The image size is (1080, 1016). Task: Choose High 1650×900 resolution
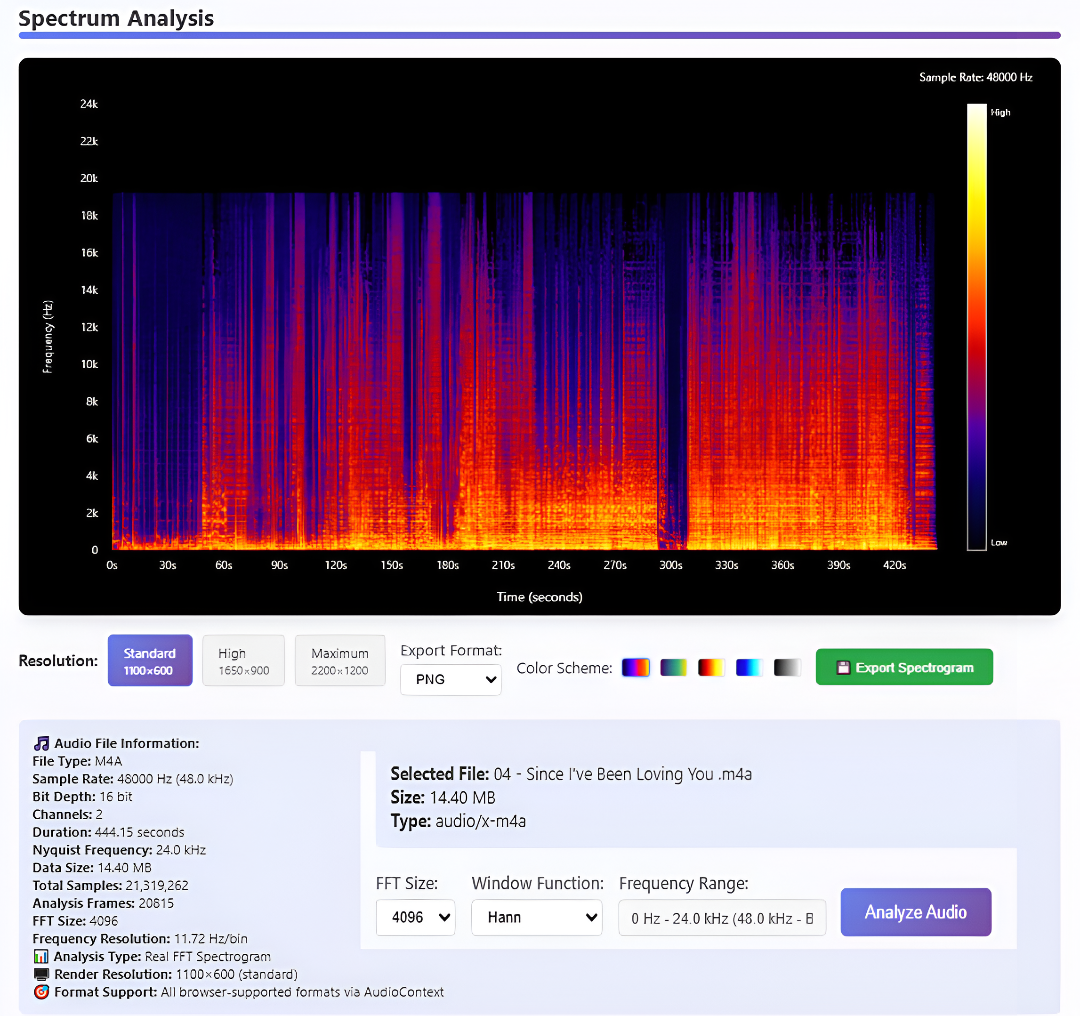pyautogui.click(x=243, y=661)
